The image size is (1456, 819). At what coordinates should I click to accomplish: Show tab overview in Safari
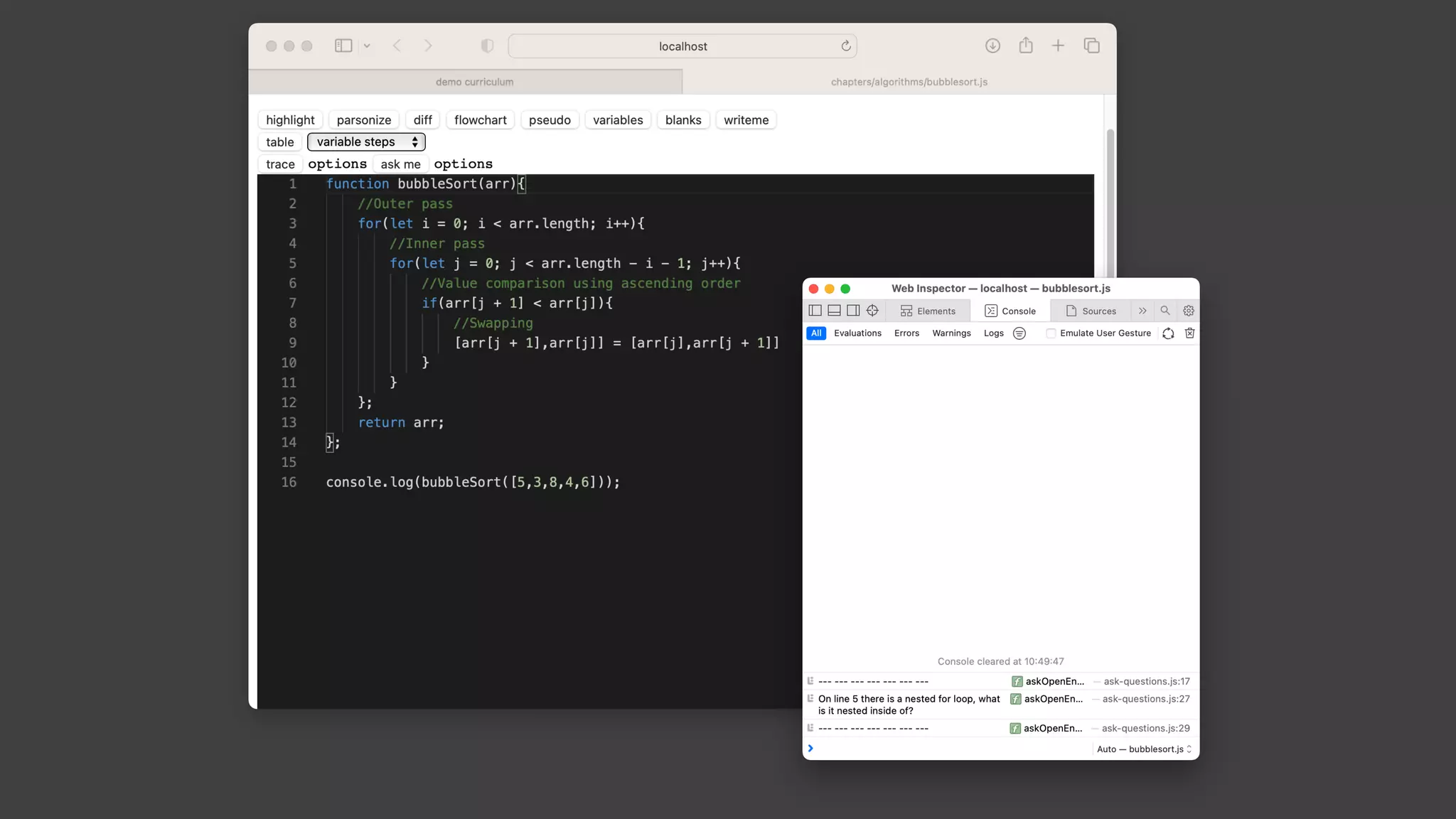coord(1091,46)
